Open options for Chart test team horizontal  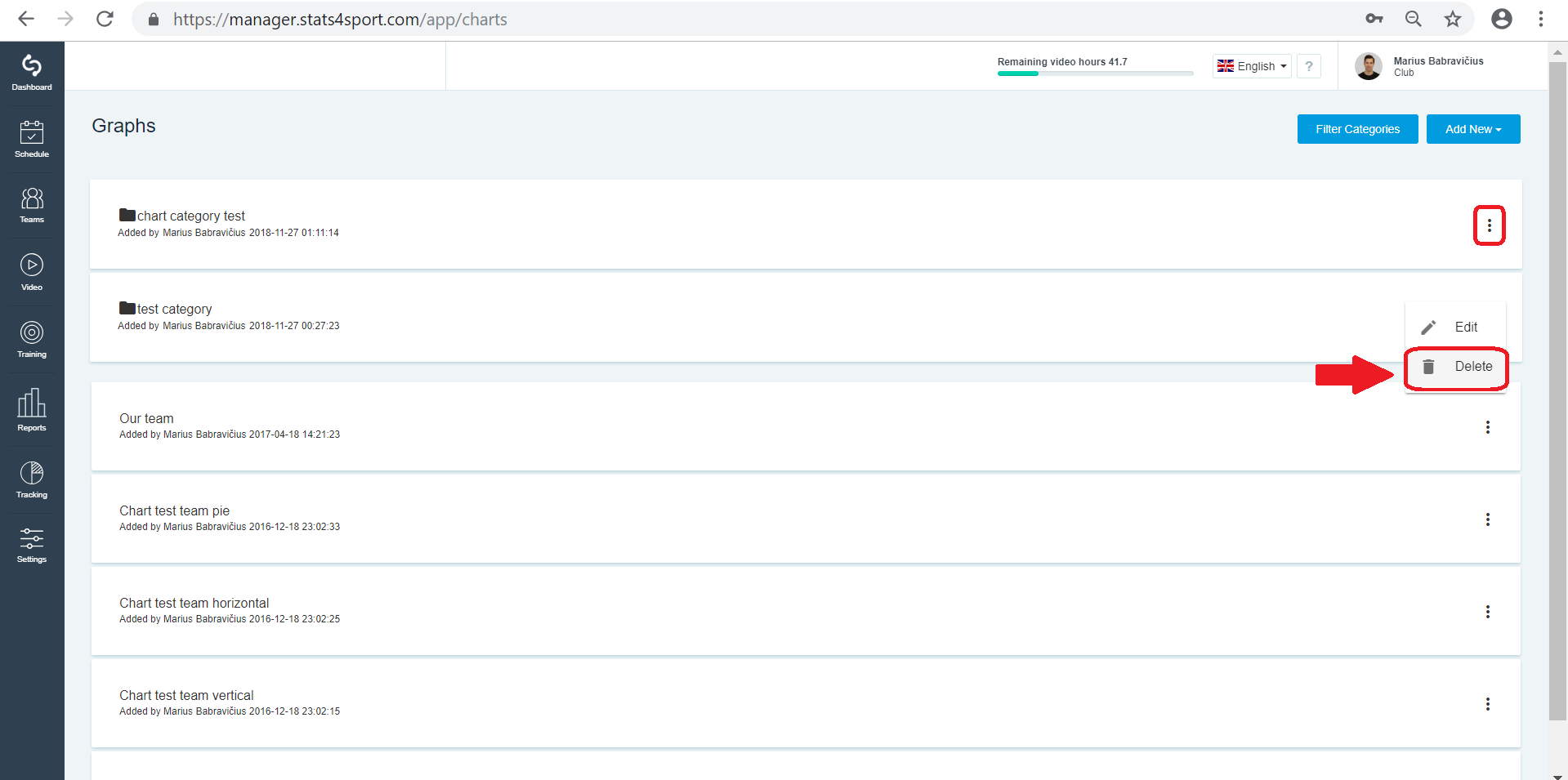1487,612
